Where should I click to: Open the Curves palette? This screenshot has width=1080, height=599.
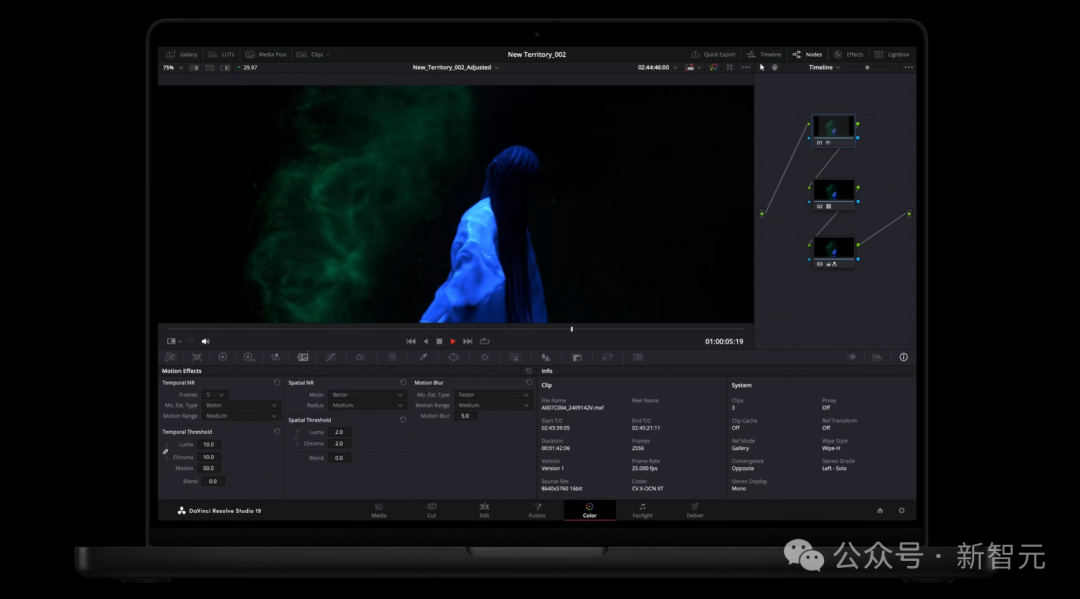click(x=331, y=357)
